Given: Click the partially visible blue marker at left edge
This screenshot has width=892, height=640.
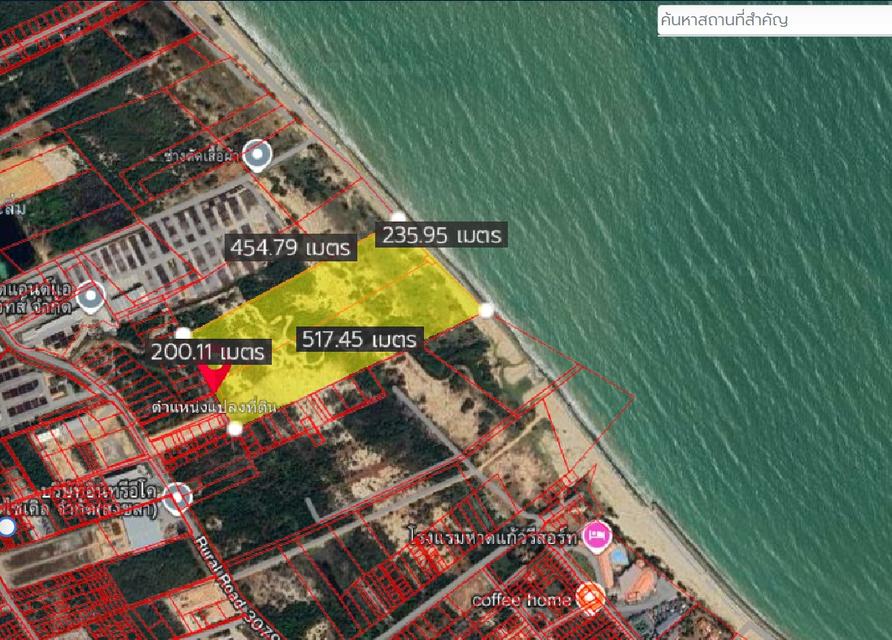Looking at the screenshot, I should pyautogui.click(x=7, y=527).
